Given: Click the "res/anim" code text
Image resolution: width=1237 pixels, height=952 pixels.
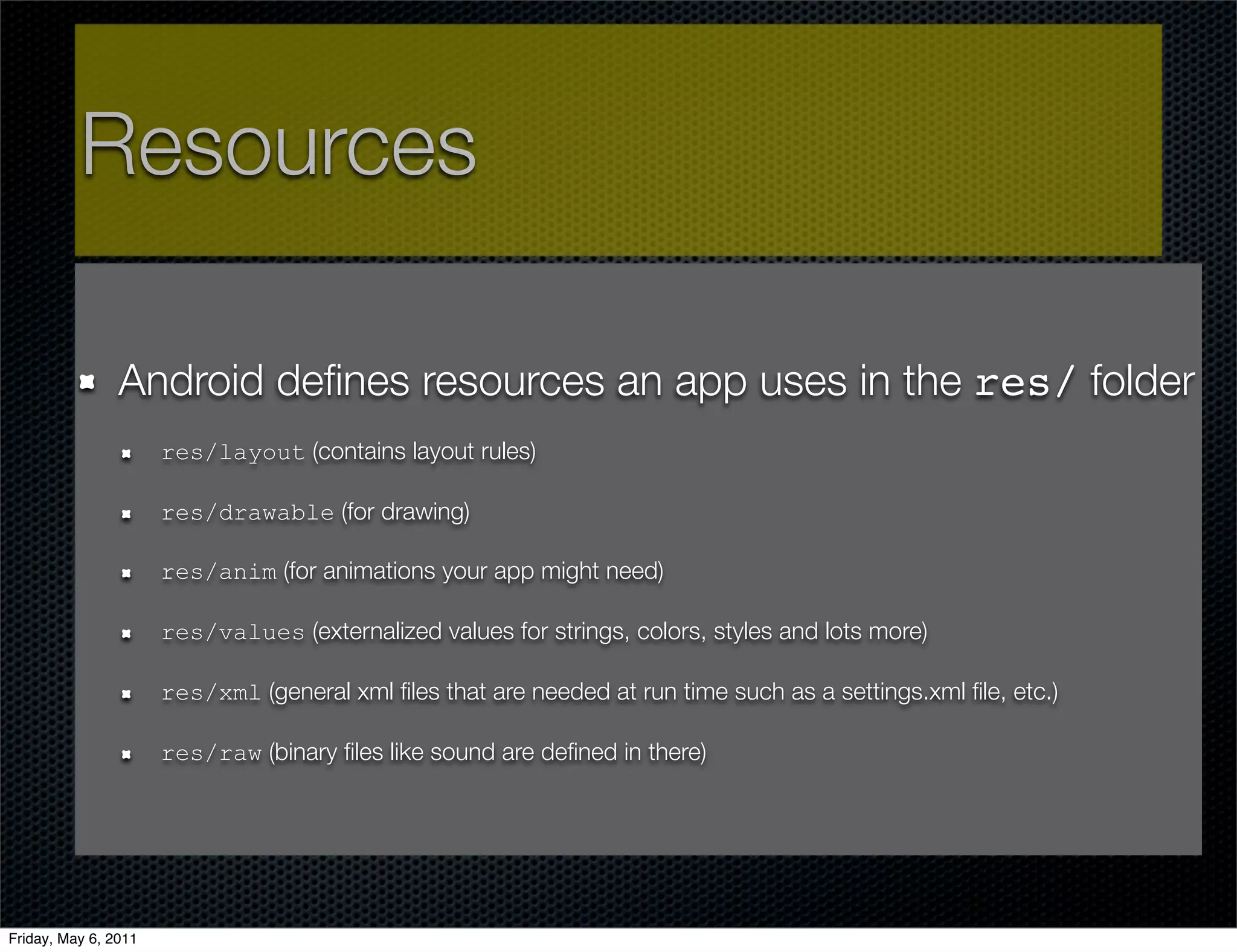Looking at the screenshot, I should [219, 571].
